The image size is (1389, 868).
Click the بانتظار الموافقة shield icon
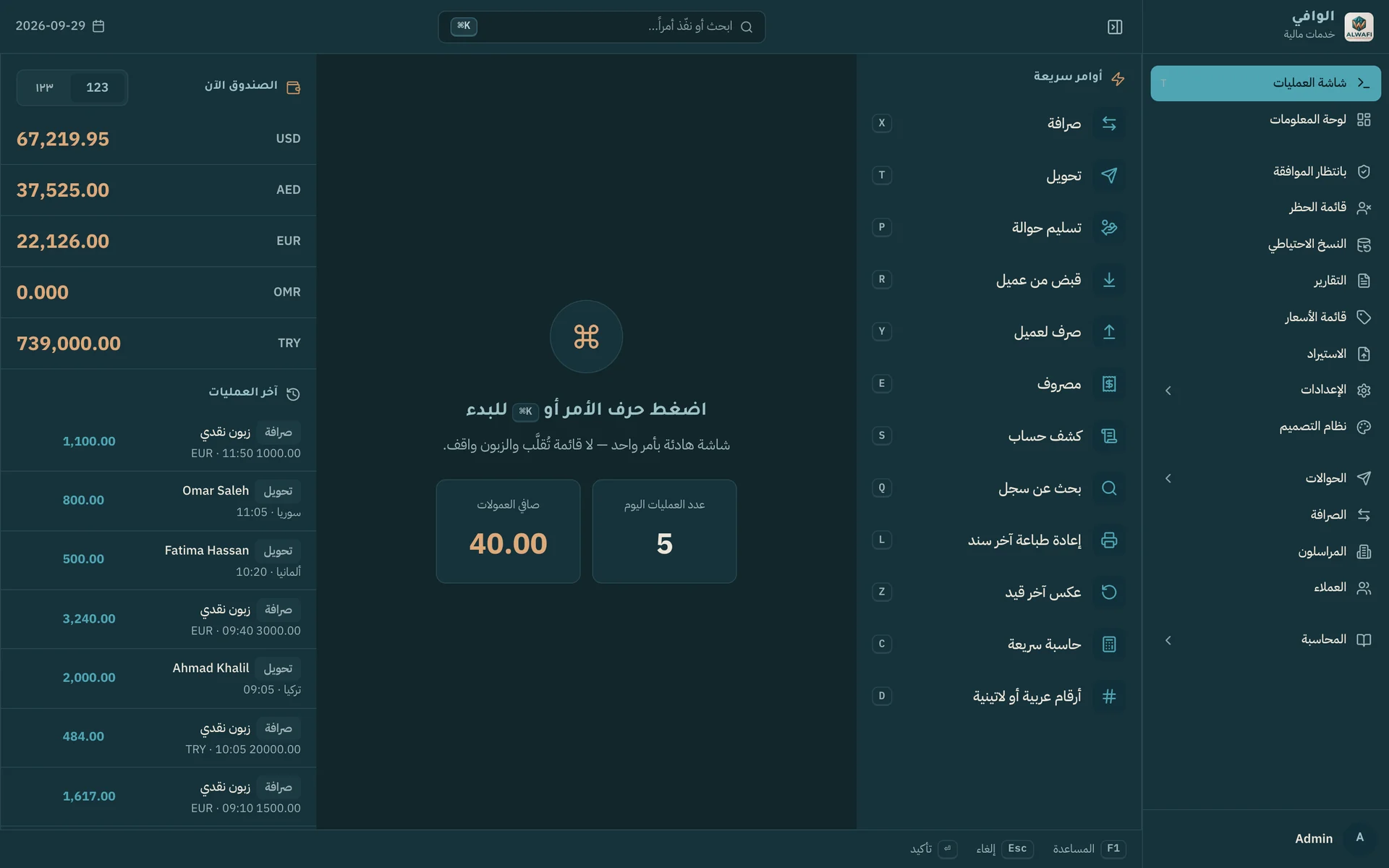pos(1364,171)
